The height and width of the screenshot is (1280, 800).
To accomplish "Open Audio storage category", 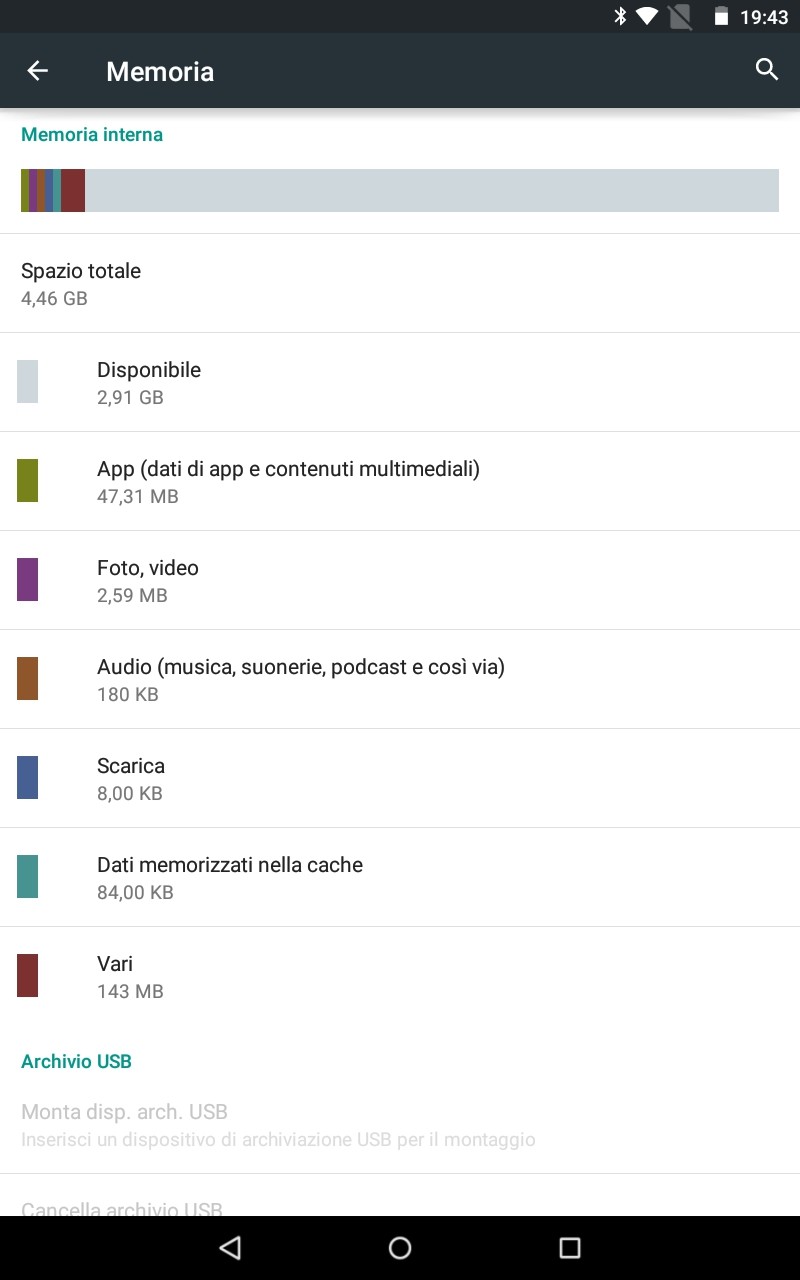I will pyautogui.click(x=400, y=679).
